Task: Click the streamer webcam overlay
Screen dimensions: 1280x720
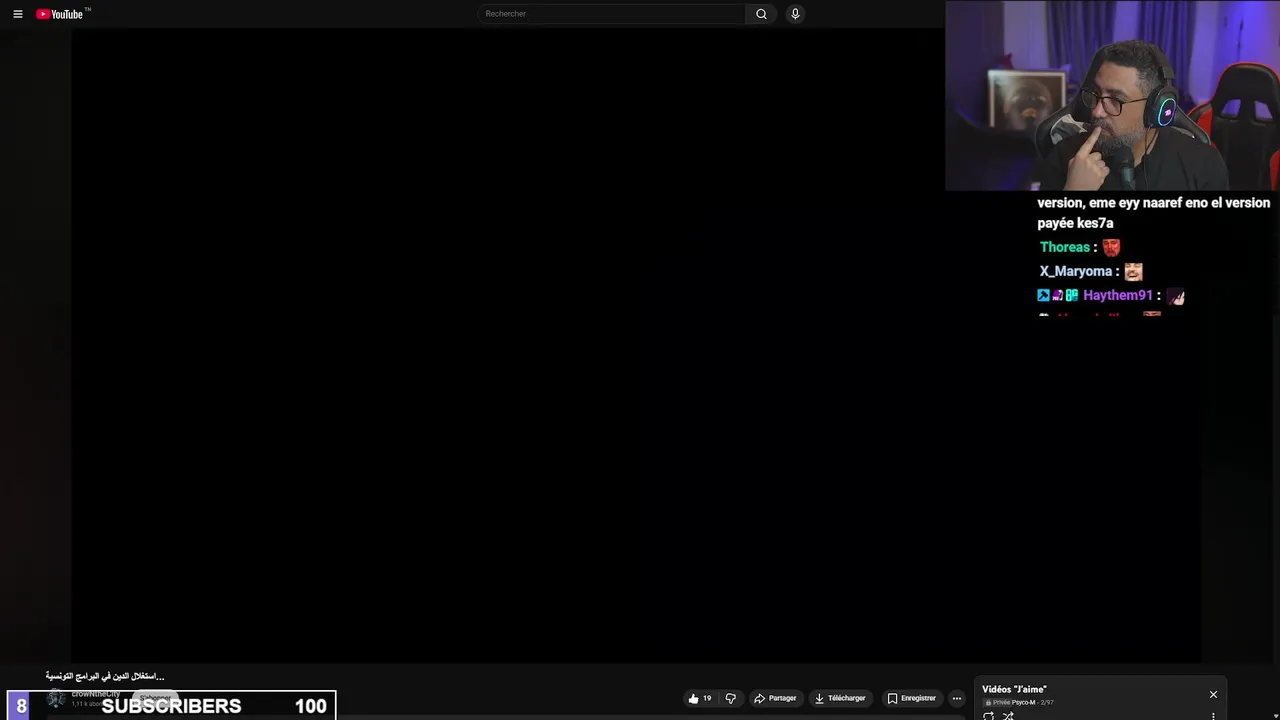Action: pos(1112,95)
